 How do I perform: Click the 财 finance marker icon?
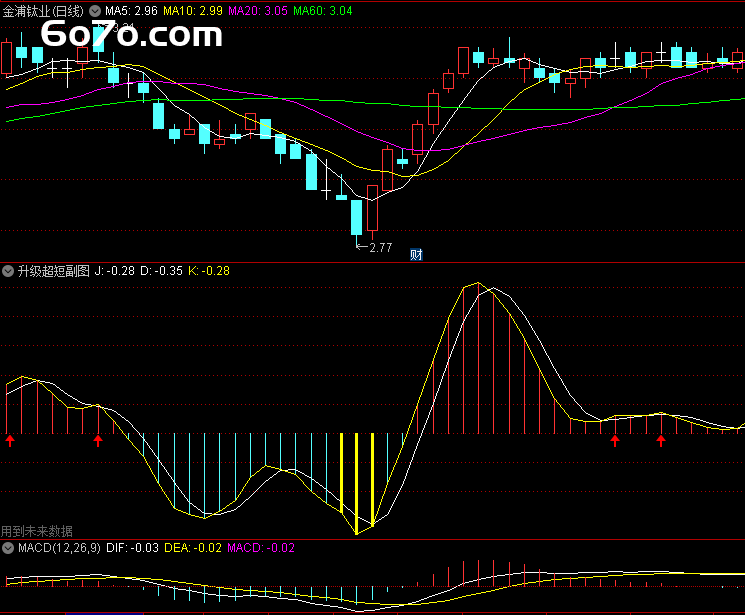click(x=416, y=255)
